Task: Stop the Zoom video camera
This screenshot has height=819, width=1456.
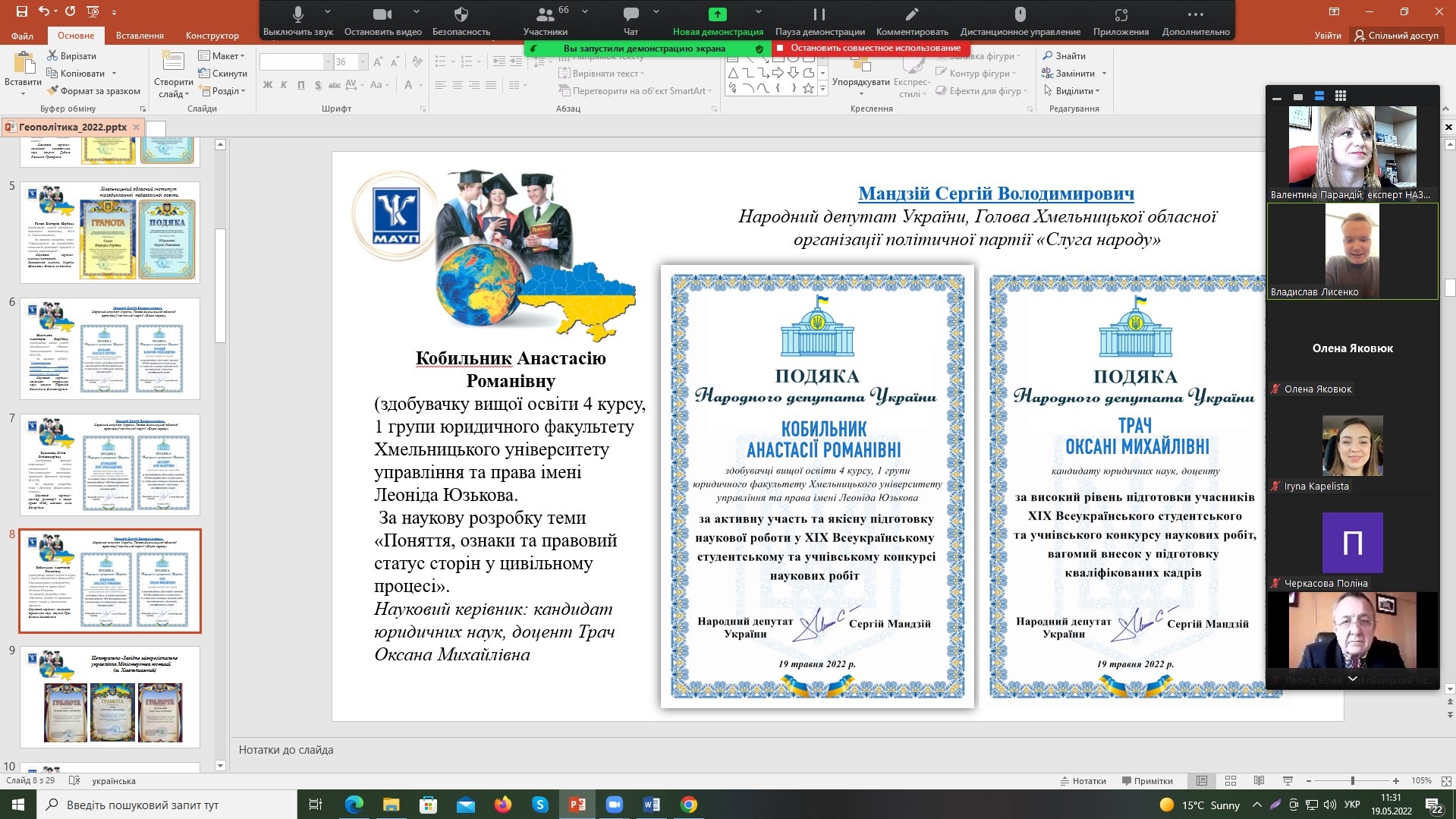Action: (382, 15)
